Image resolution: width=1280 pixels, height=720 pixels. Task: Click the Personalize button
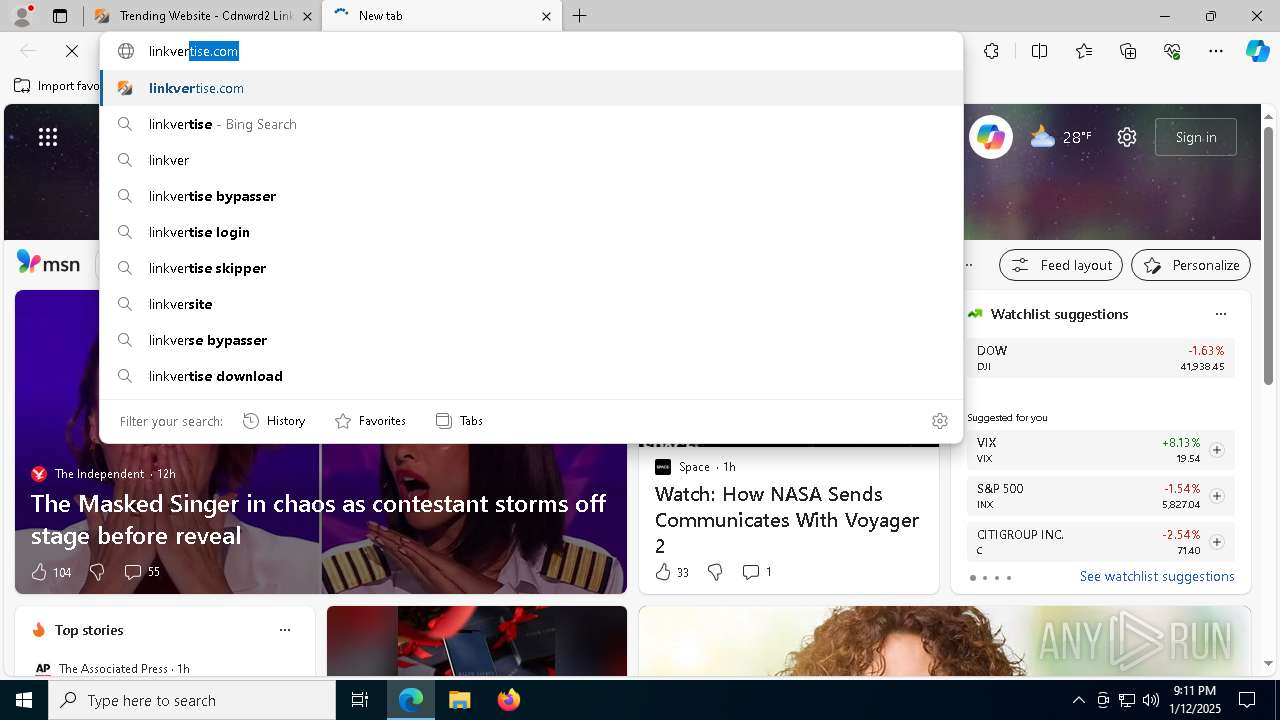(x=1191, y=265)
